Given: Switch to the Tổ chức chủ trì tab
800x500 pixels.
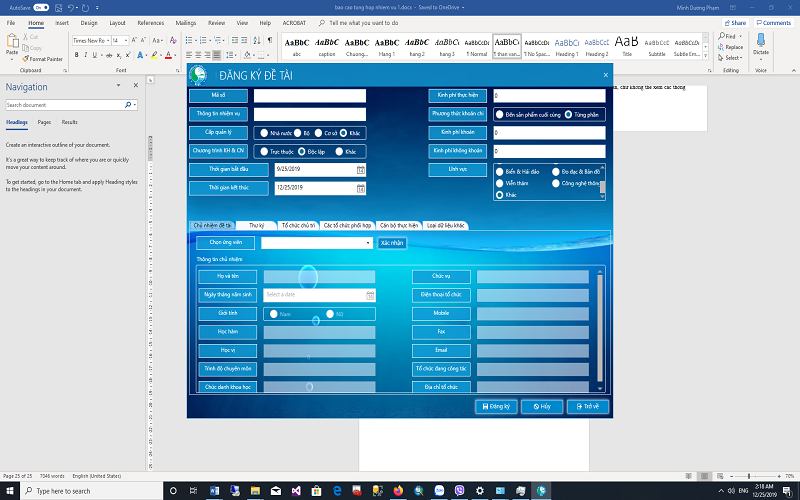Looking at the screenshot, I should (x=298, y=226).
